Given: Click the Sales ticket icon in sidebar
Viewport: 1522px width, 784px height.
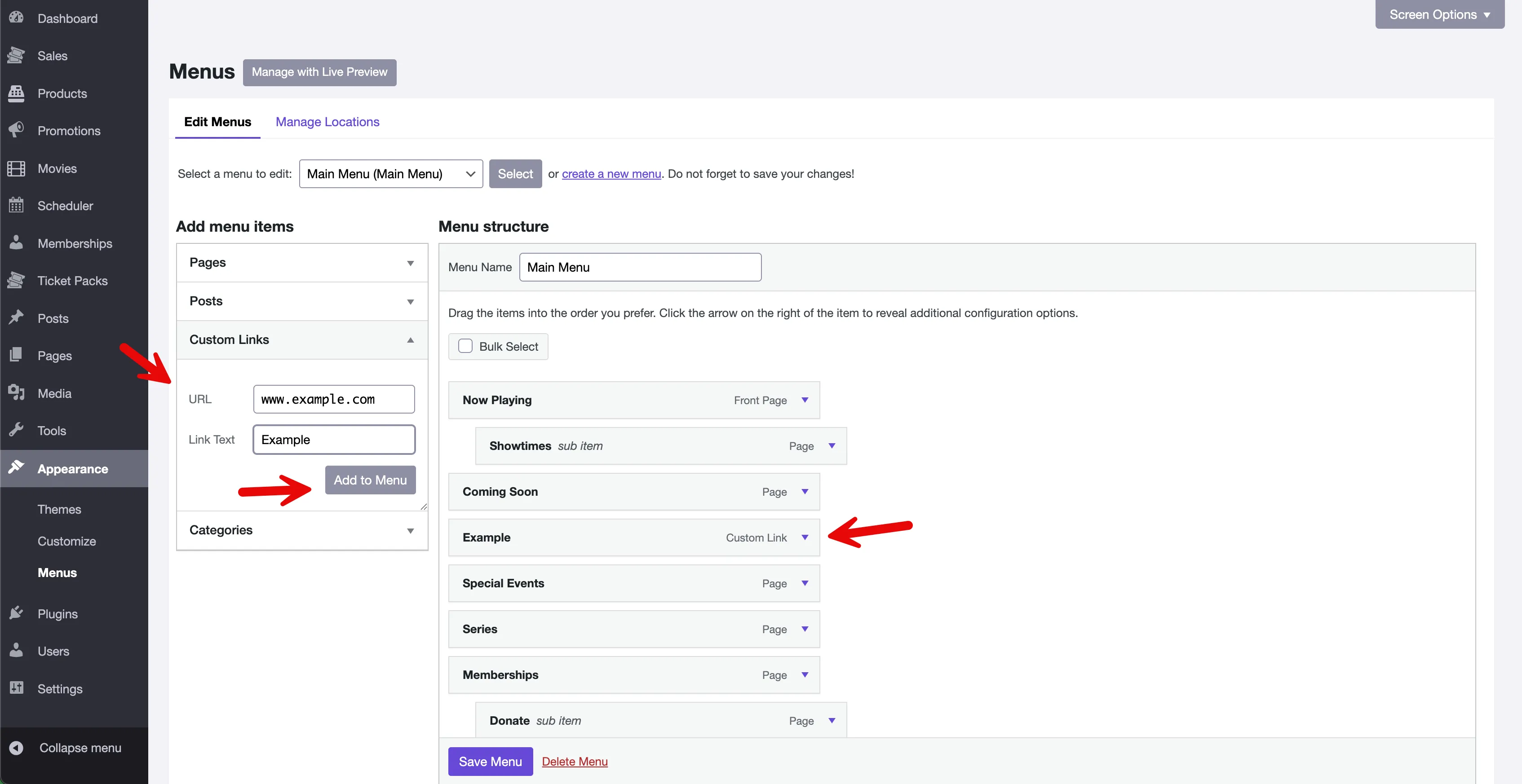Looking at the screenshot, I should click(x=16, y=56).
